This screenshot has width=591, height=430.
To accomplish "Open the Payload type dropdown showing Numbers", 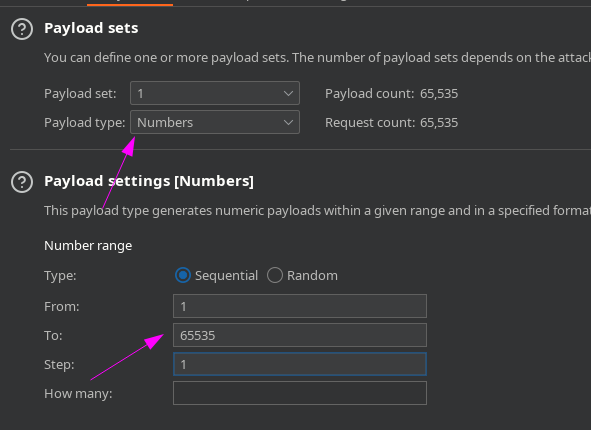I will (215, 122).
